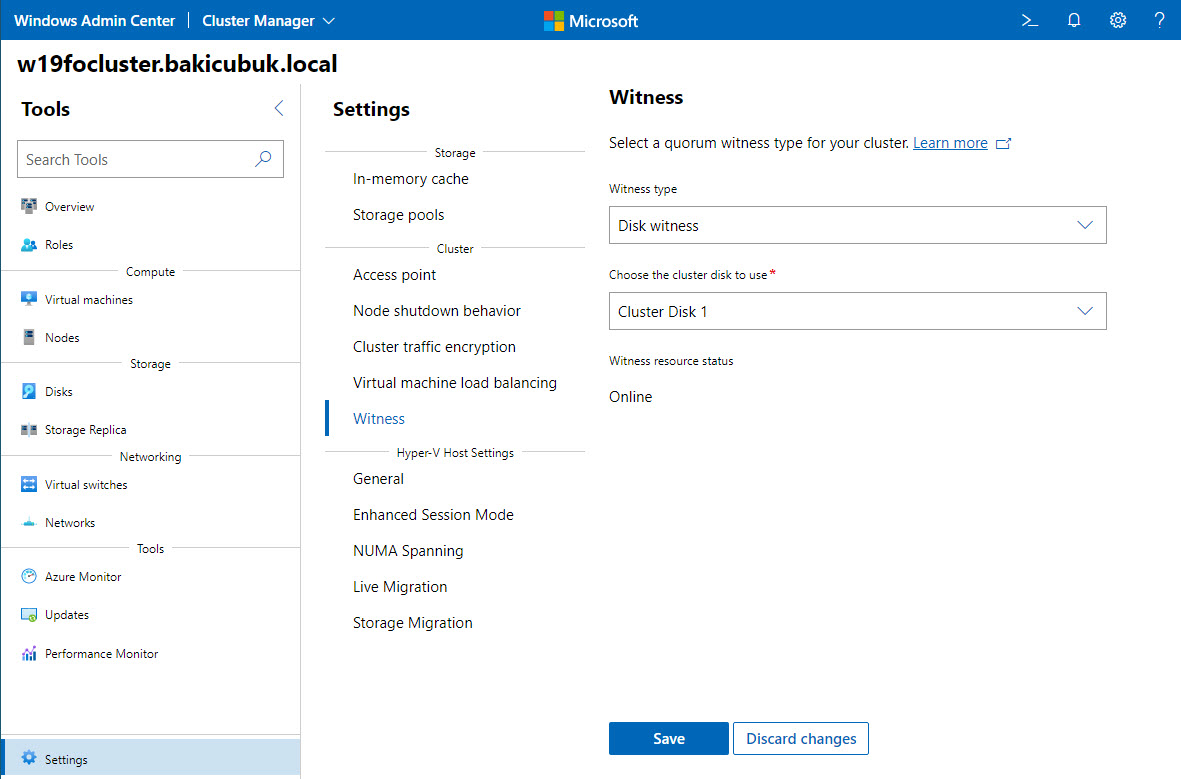Open the Roles tool label
The image size is (1181, 779).
59,245
